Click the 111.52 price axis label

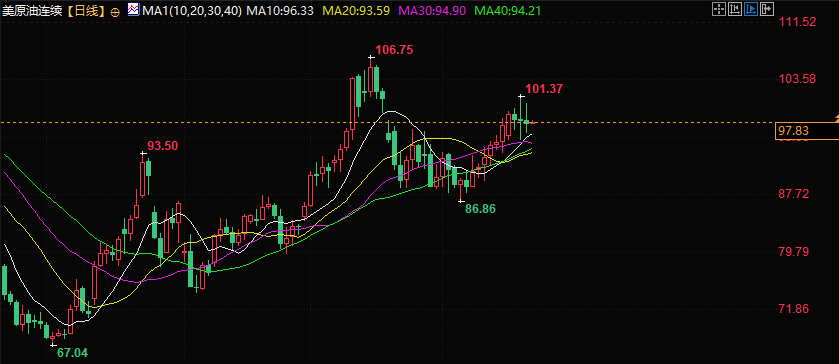point(798,22)
